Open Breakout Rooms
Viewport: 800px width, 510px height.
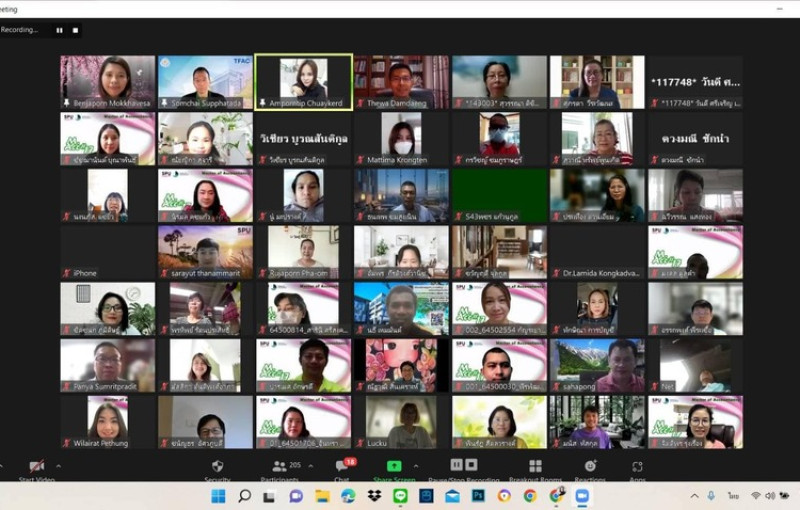(x=535, y=466)
